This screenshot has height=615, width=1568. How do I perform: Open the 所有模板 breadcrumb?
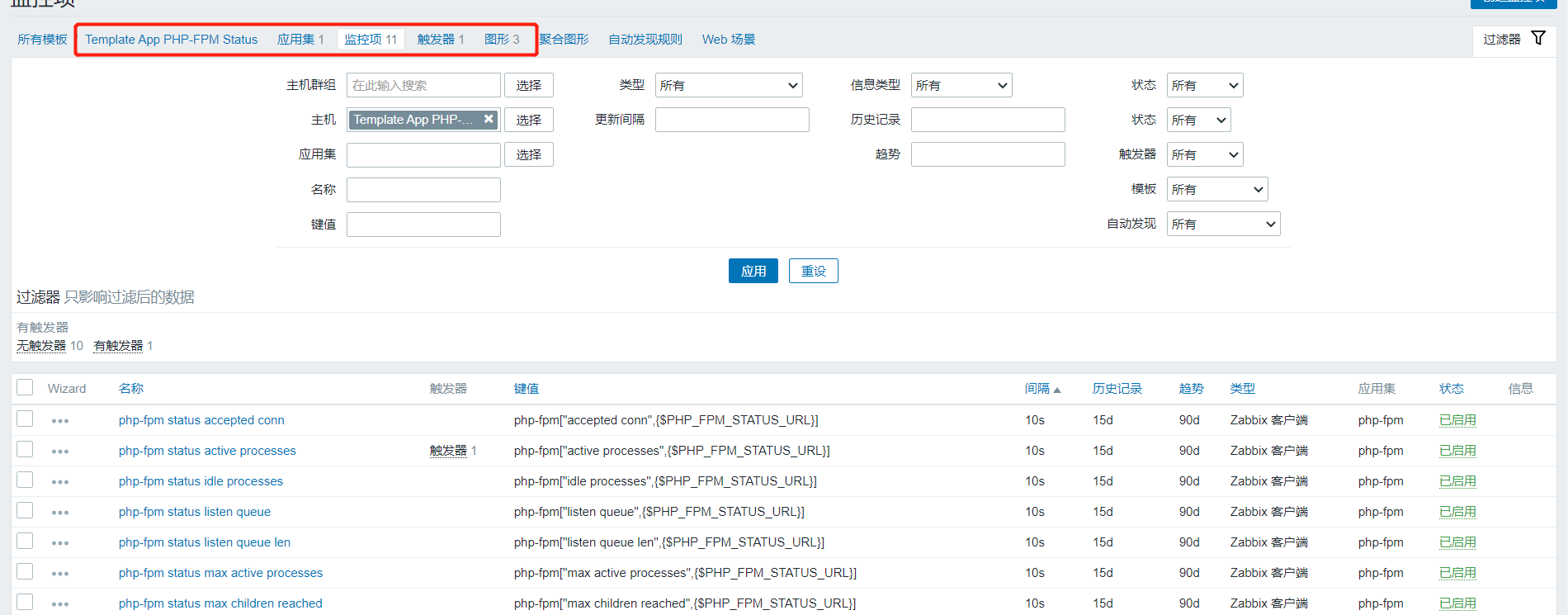42,40
